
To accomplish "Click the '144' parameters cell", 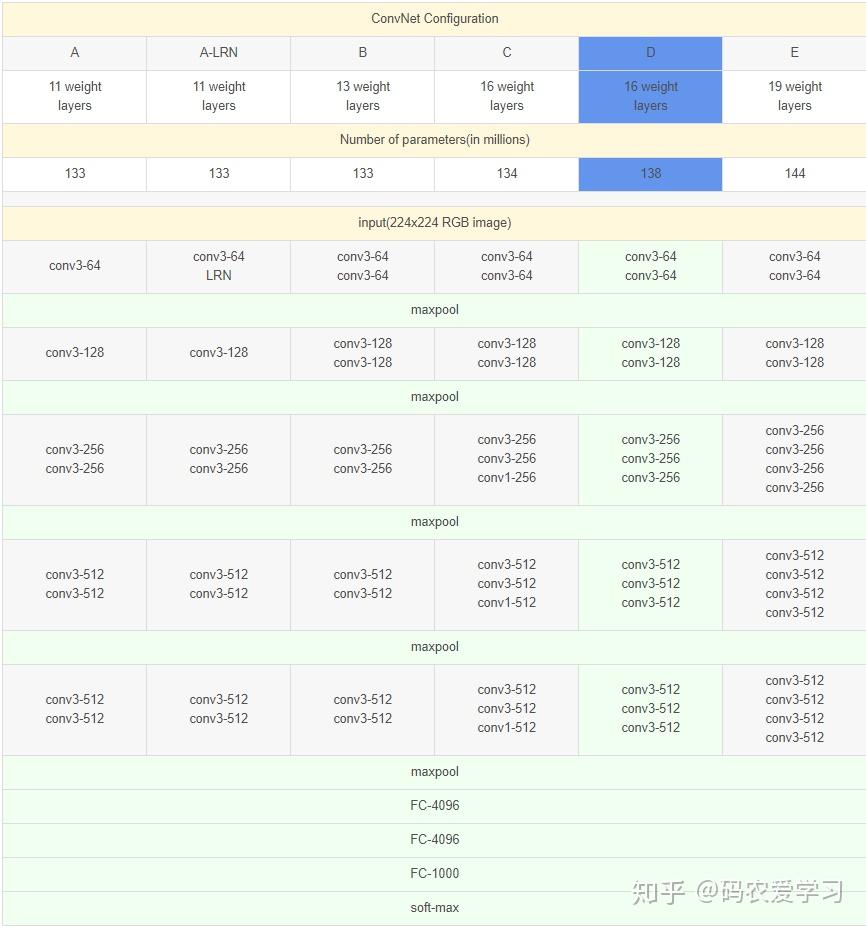I will 794,173.
